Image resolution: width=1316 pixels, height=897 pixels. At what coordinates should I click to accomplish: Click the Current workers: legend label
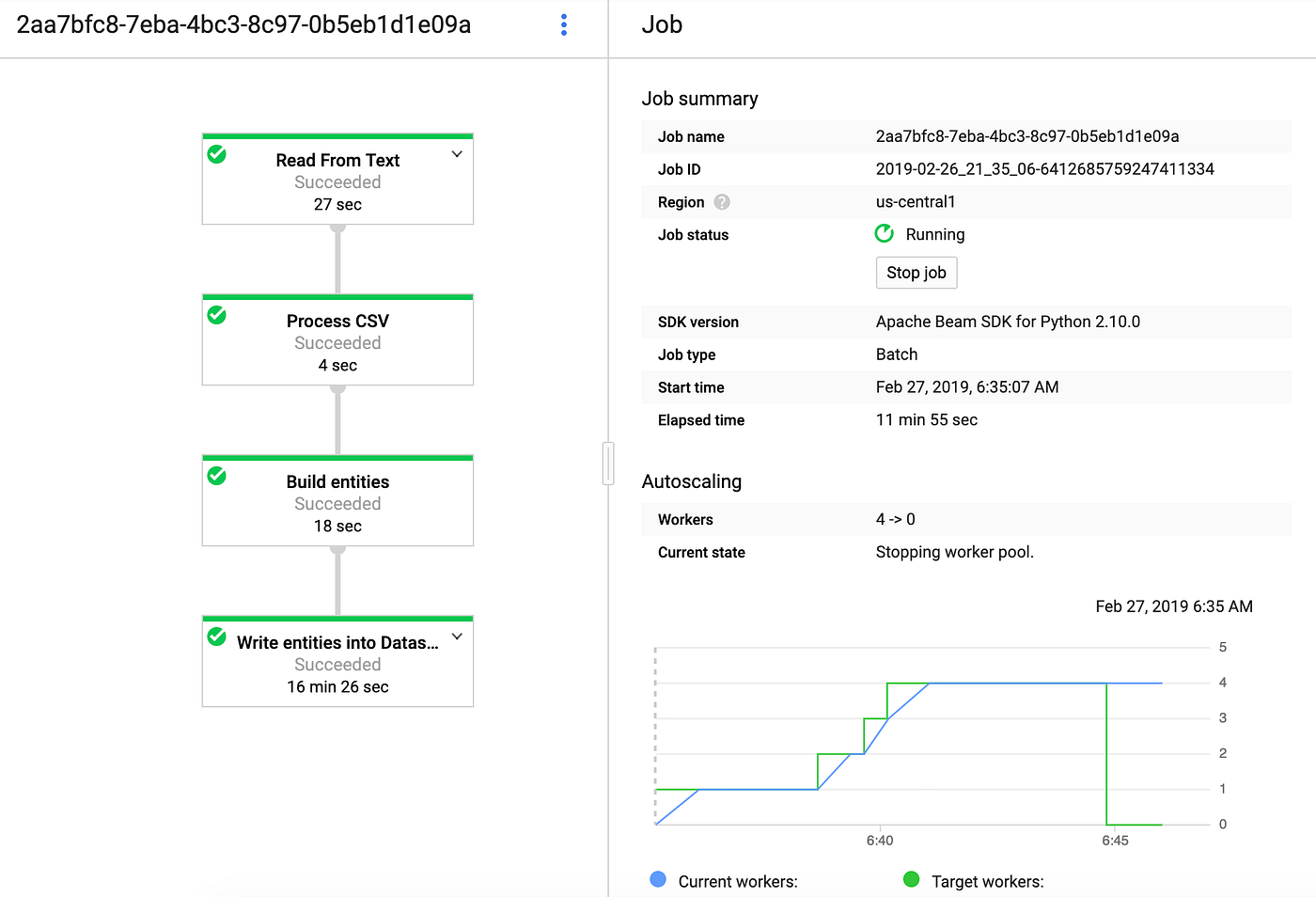738,881
